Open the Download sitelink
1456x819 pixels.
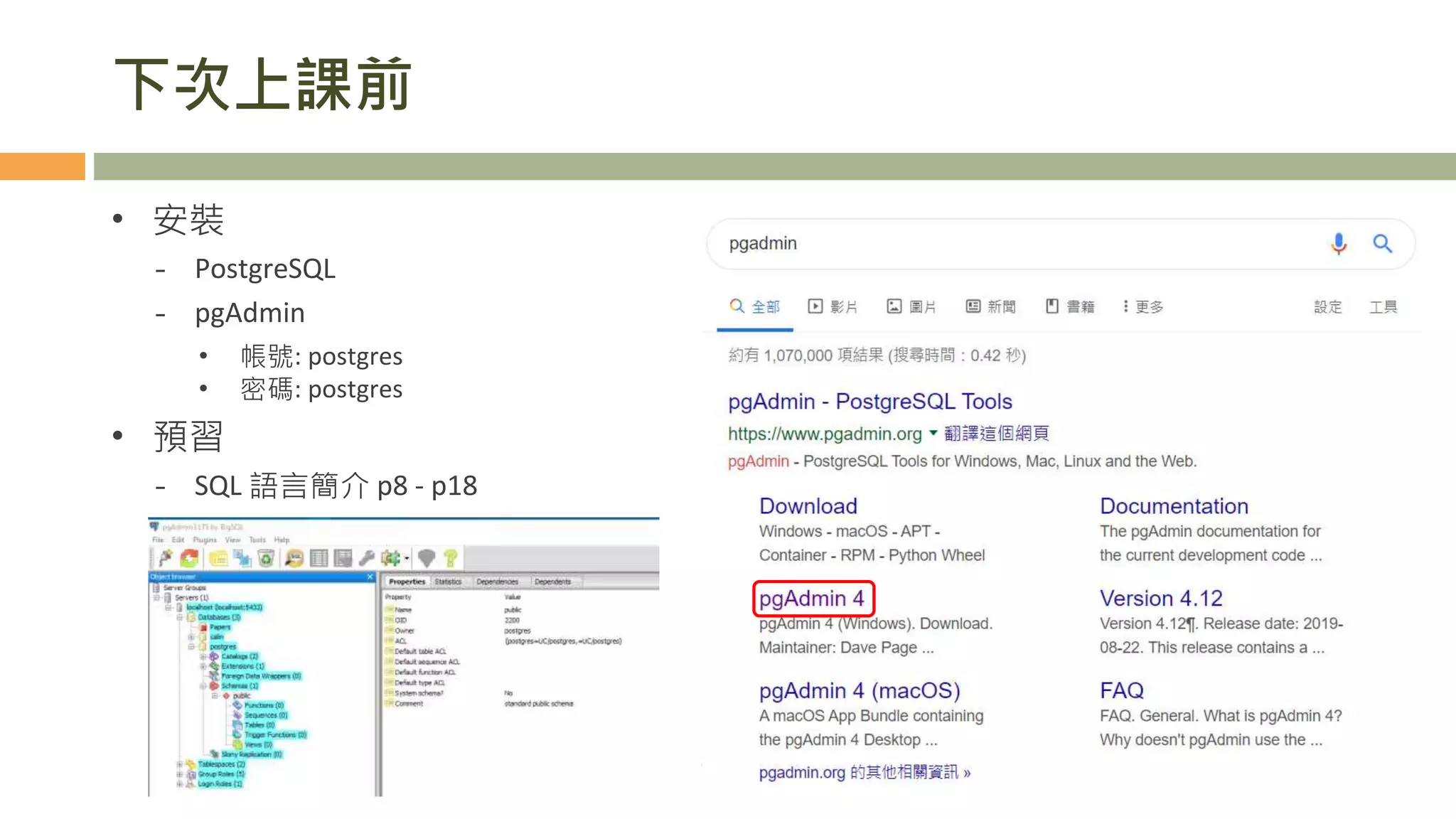click(808, 505)
